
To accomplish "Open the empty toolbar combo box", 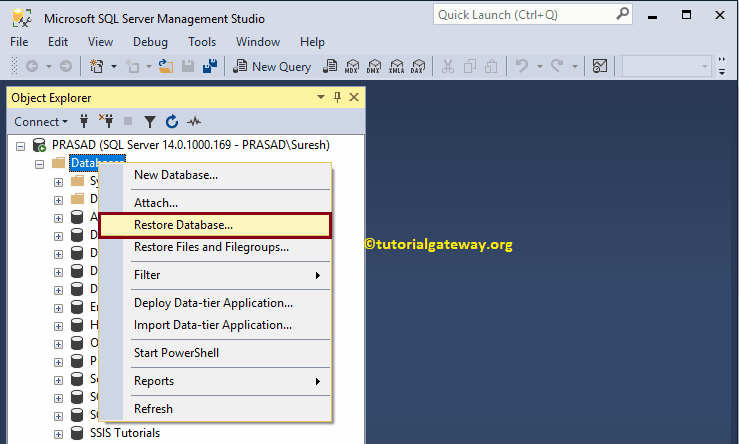I will click(666, 66).
